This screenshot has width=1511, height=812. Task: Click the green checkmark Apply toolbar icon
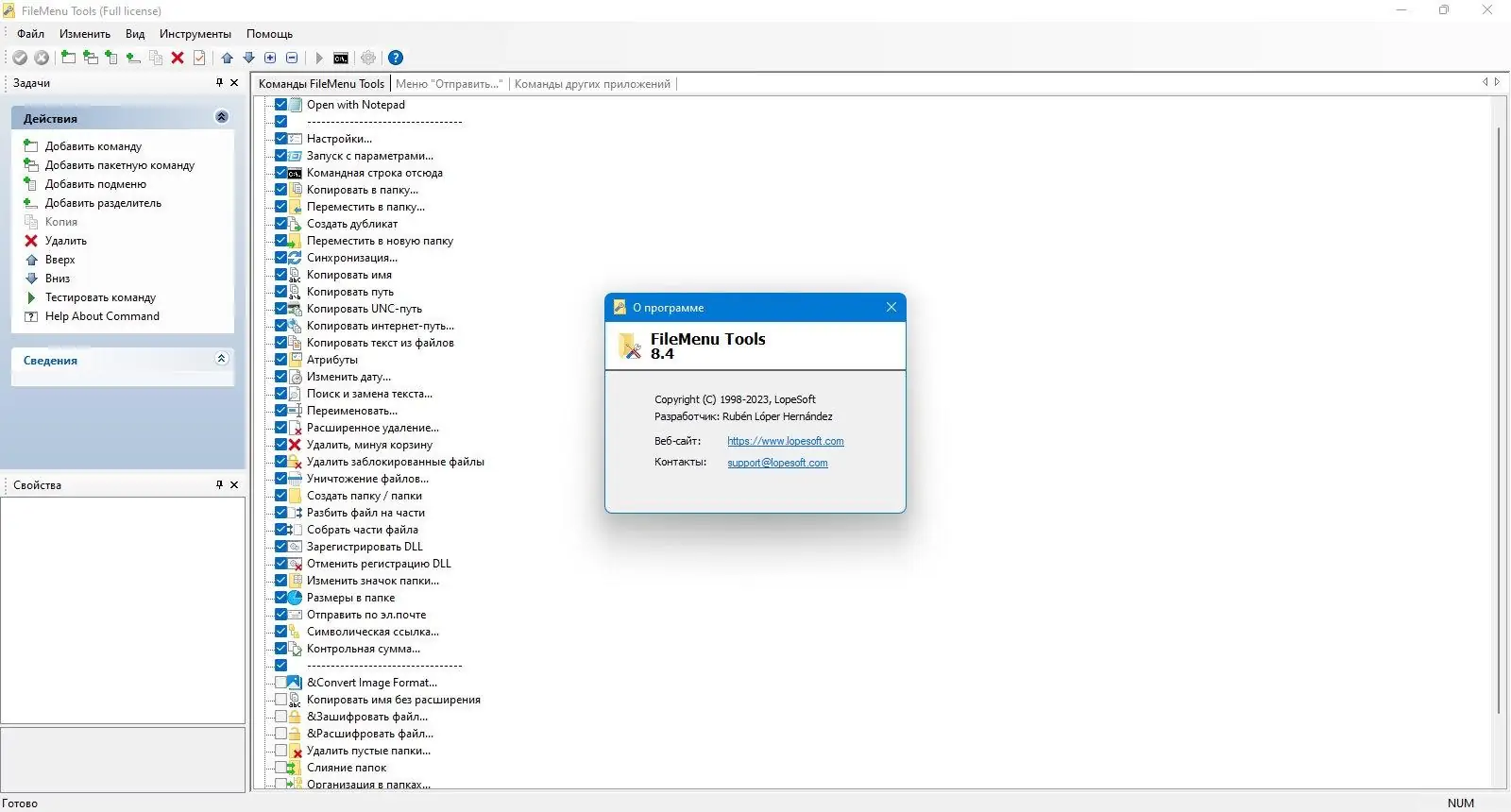point(20,58)
